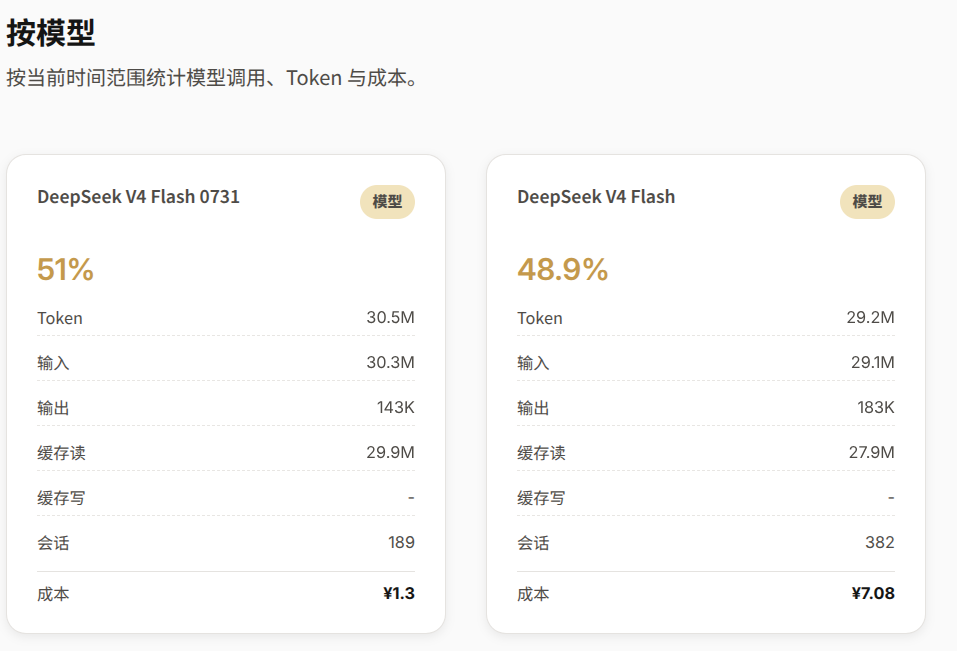The image size is (957, 651).
Task: Click 会话 label in the 189 row
Action: click(53, 543)
